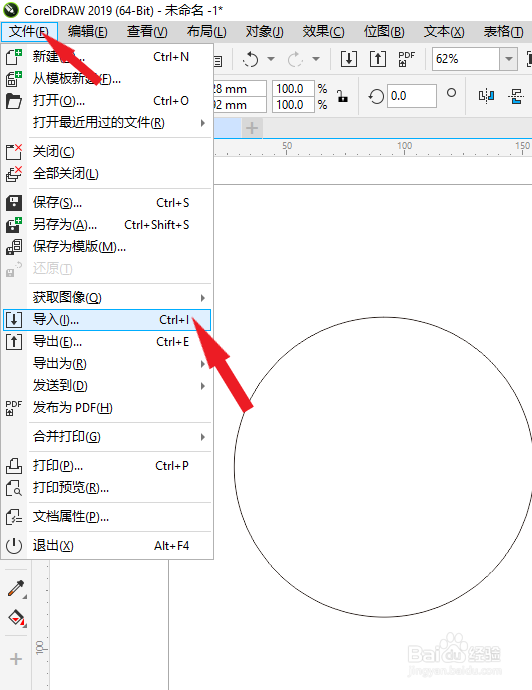Image resolution: width=532 pixels, height=690 pixels.
Task: Open the 布局(L) menu
Action: [x=206, y=32]
